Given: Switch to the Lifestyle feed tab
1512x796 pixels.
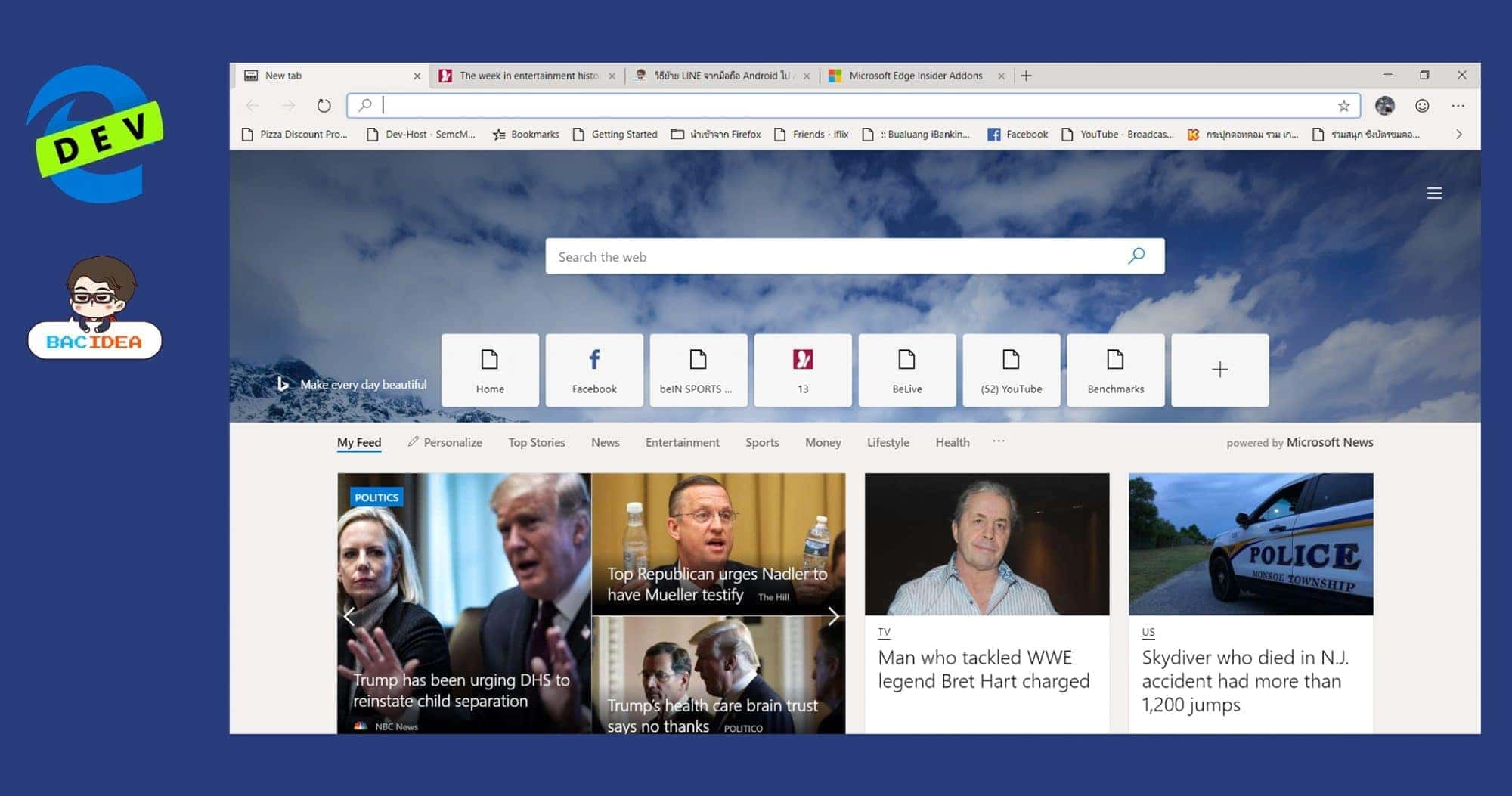Looking at the screenshot, I should pyautogui.click(x=888, y=443).
